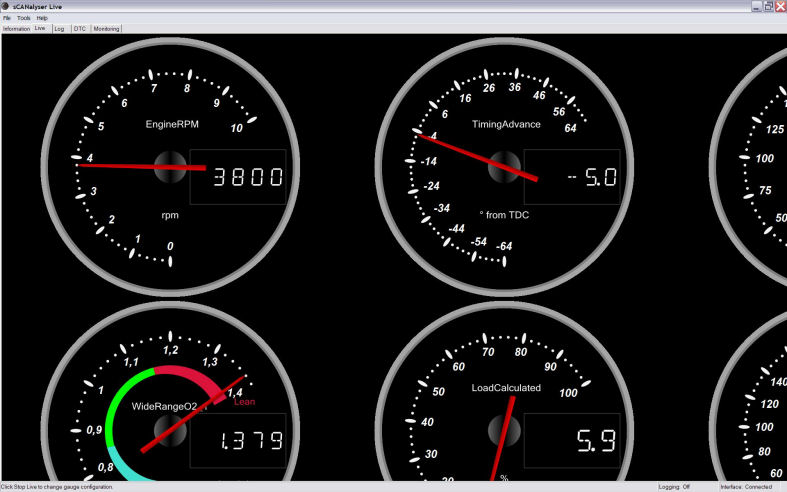
Task: Close the sCANalyser Live window
Action: [x=780, y=6]
